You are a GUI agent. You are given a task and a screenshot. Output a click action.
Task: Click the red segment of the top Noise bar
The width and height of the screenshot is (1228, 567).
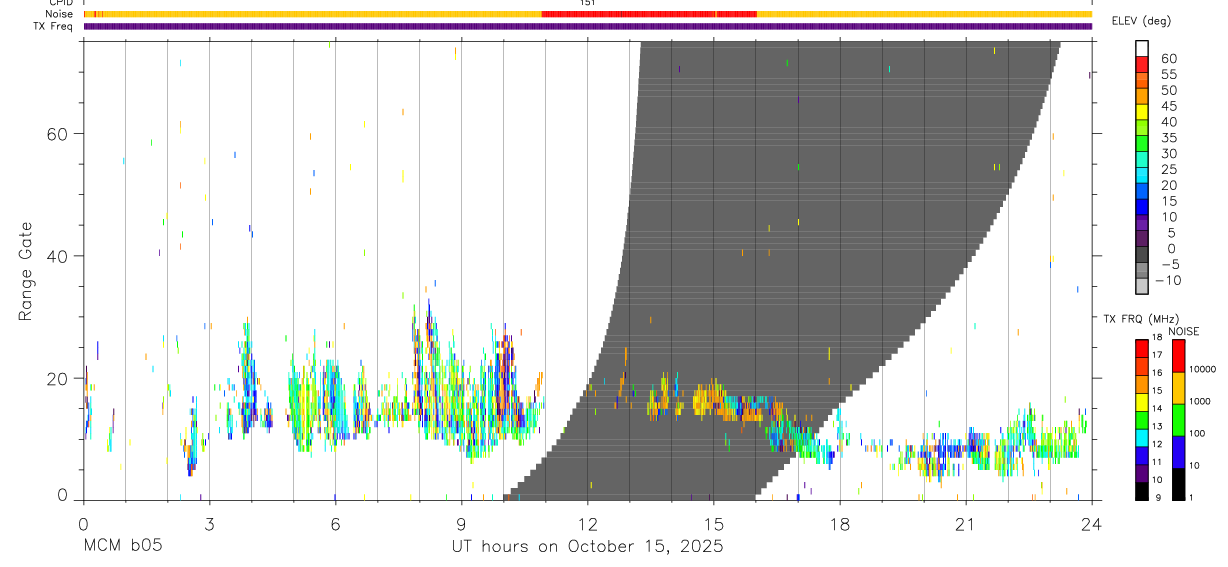tap(649, 14)
